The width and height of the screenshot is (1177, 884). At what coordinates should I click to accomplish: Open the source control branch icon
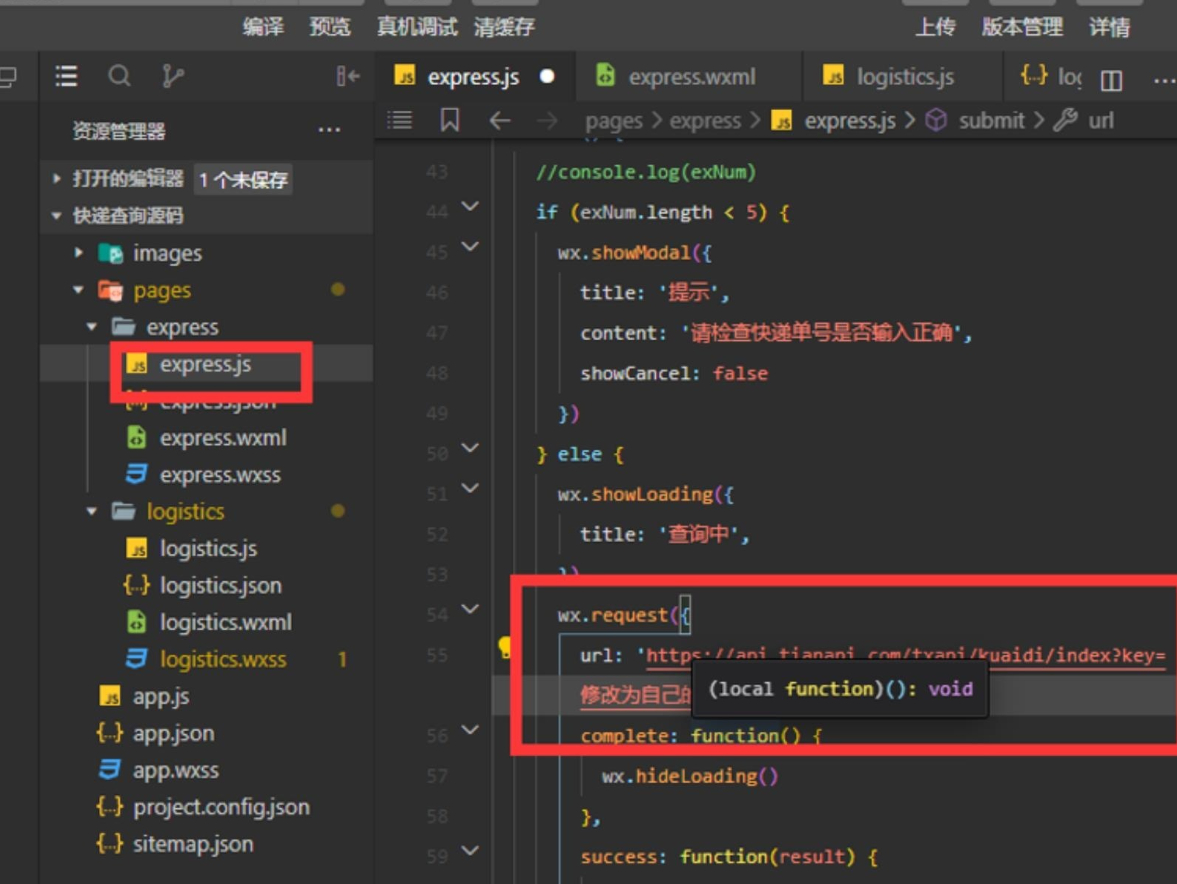click(x=173, y=76)
